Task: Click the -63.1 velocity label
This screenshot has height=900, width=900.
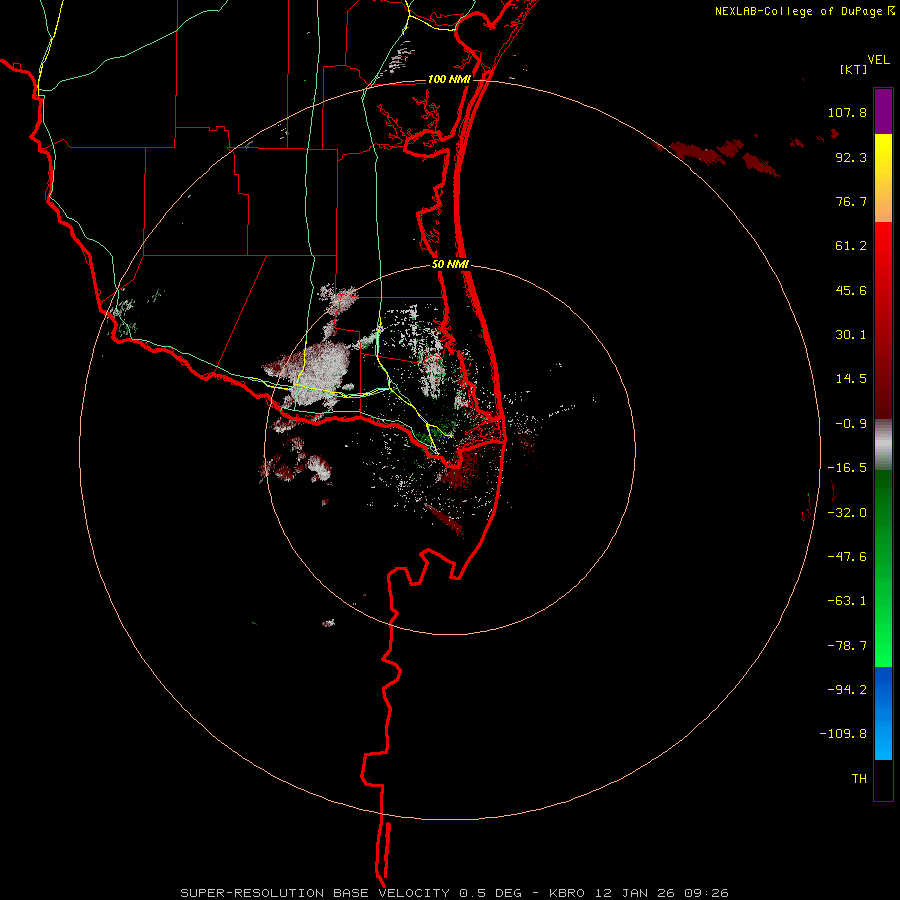Action: (847, 601)
